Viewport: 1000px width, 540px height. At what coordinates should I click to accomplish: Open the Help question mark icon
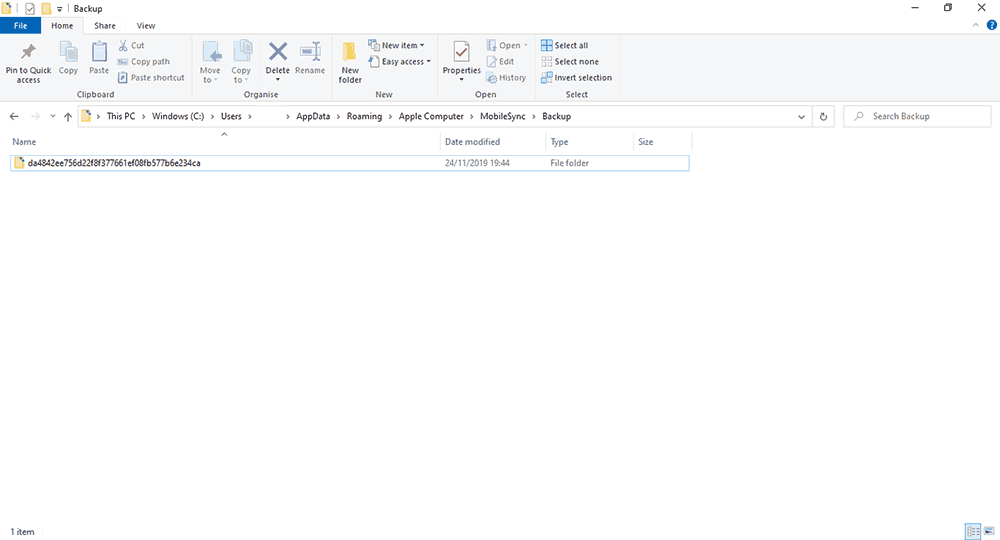point(992,26)
